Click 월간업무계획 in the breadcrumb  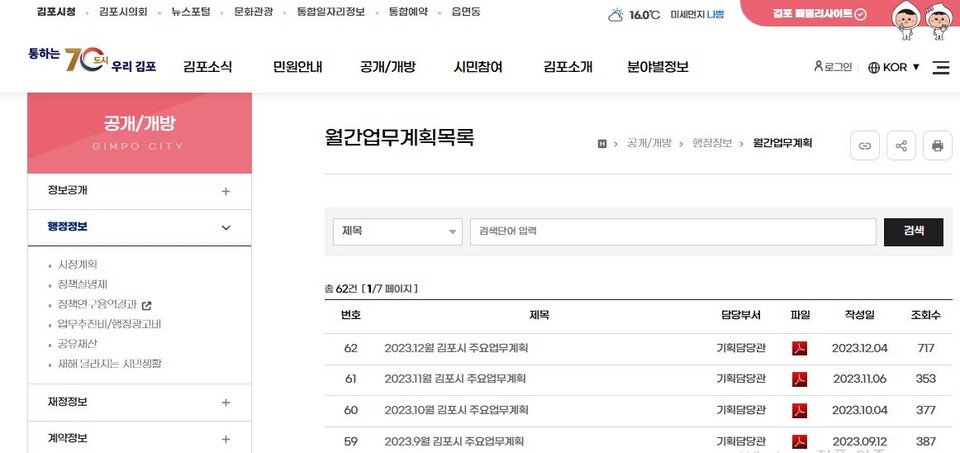(782, 143)
